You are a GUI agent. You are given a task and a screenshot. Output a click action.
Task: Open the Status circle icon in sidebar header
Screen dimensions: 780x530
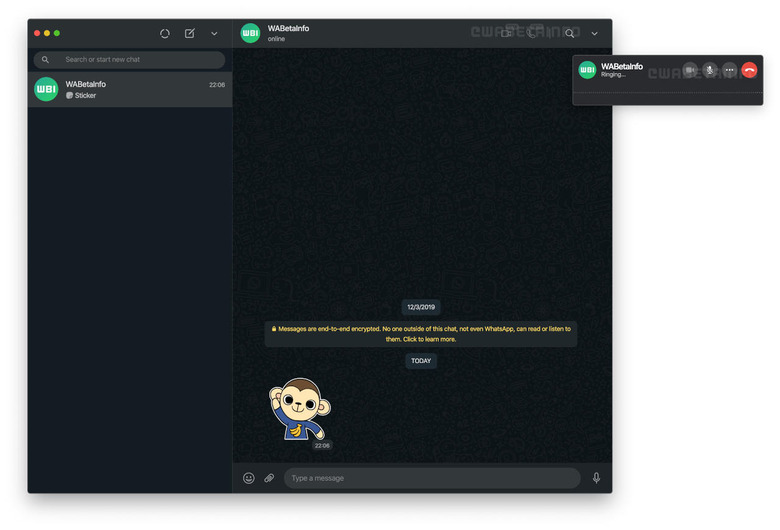tap(165, 33)
